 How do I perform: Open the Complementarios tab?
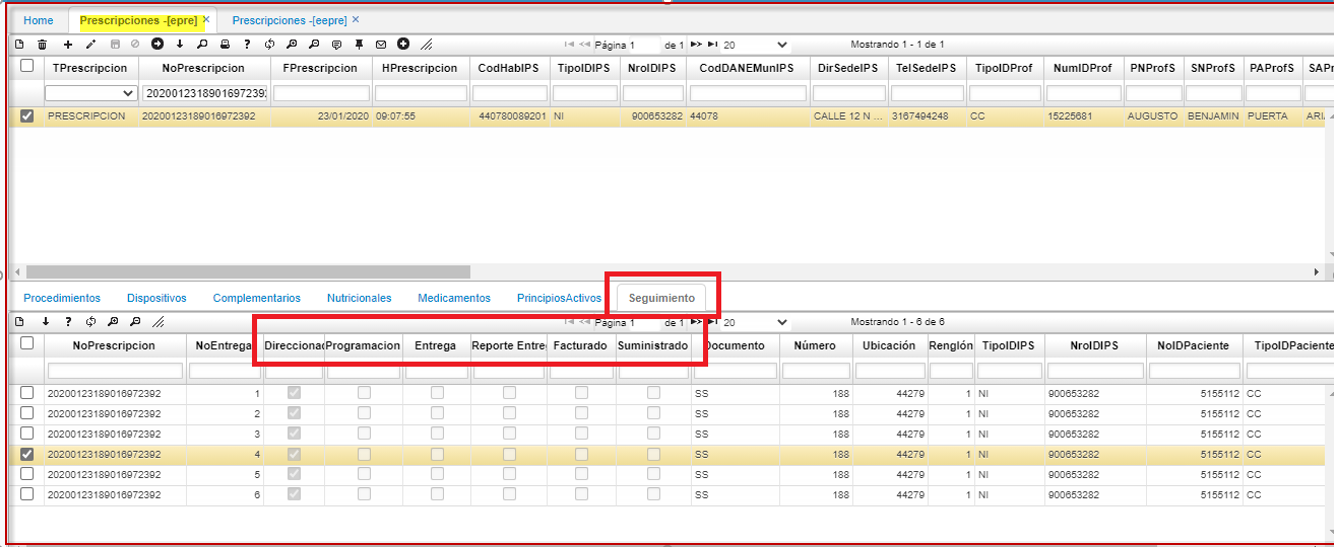(x=257, y=298)
